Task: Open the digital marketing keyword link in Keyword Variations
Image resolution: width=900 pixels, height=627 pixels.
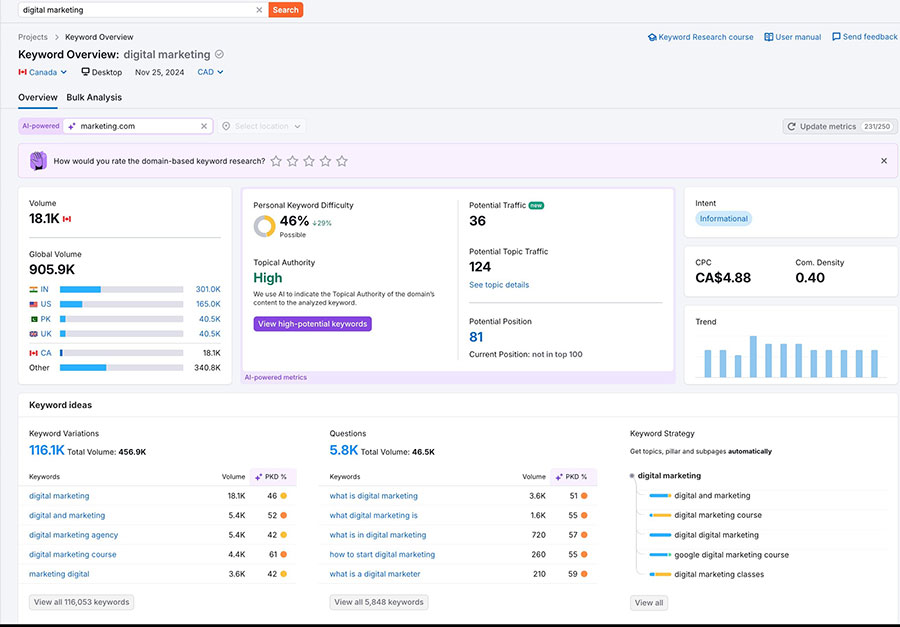Action: point(59,496)
